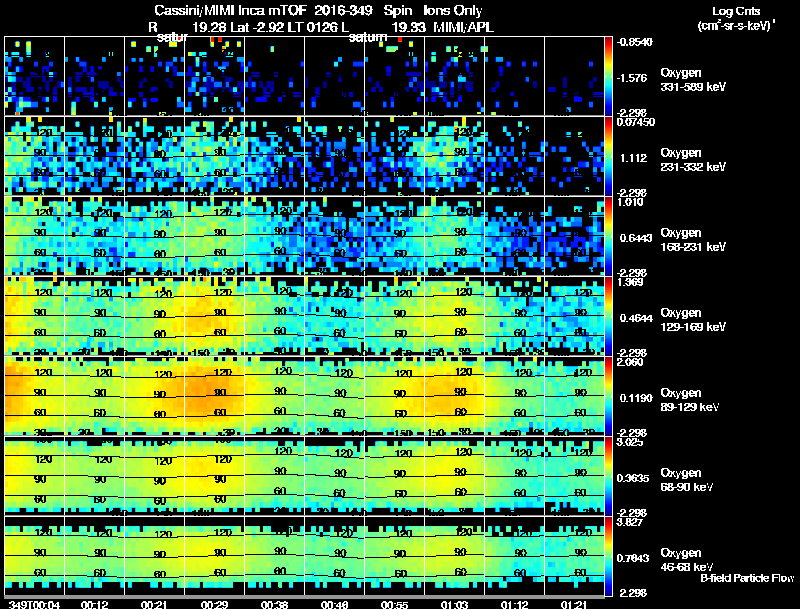Click the Oxygen 168-231 keV label
The image size is (800, 609).
[x=693, y=240]
